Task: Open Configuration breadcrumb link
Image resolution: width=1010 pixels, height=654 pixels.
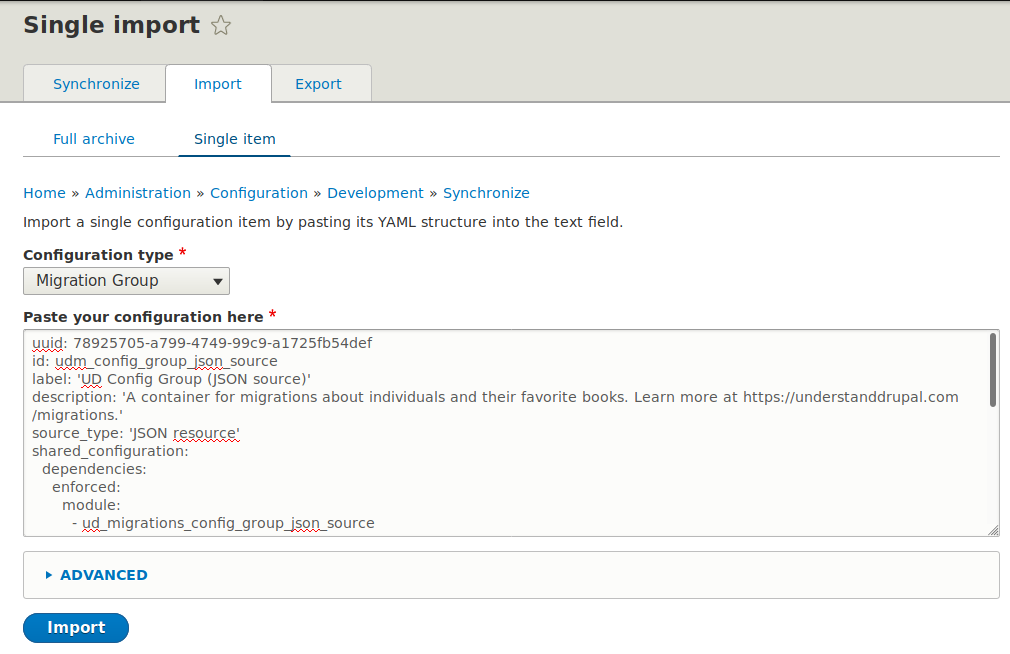Action: pyautogui.click(x=259, y=193)
